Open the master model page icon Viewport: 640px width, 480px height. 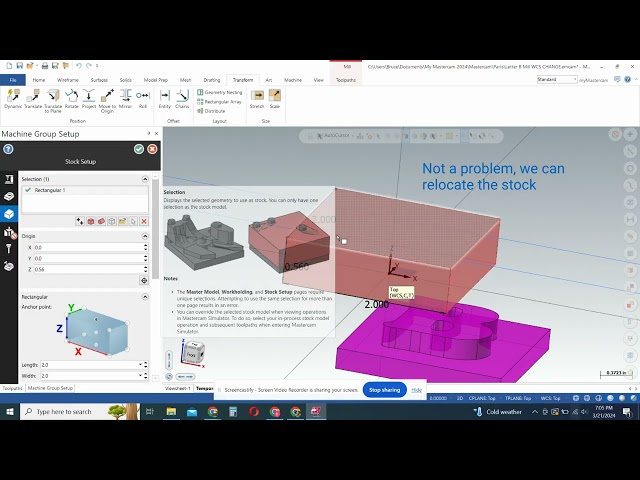[x=9, y=196]
